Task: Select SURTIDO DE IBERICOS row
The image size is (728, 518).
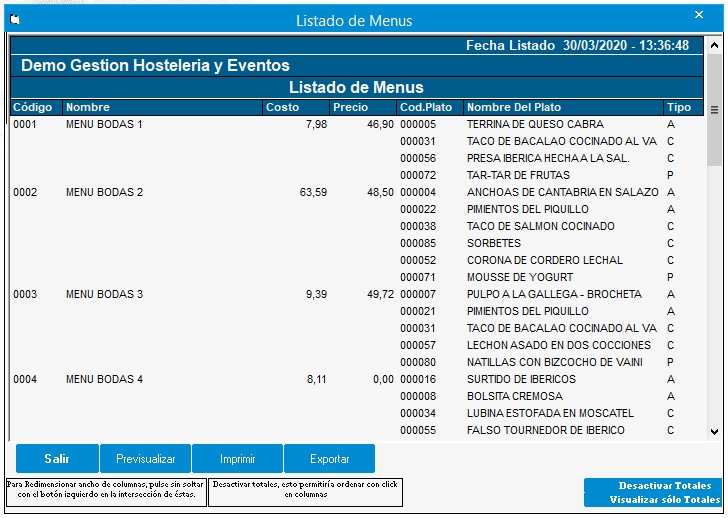Action: tap(521, 379)
